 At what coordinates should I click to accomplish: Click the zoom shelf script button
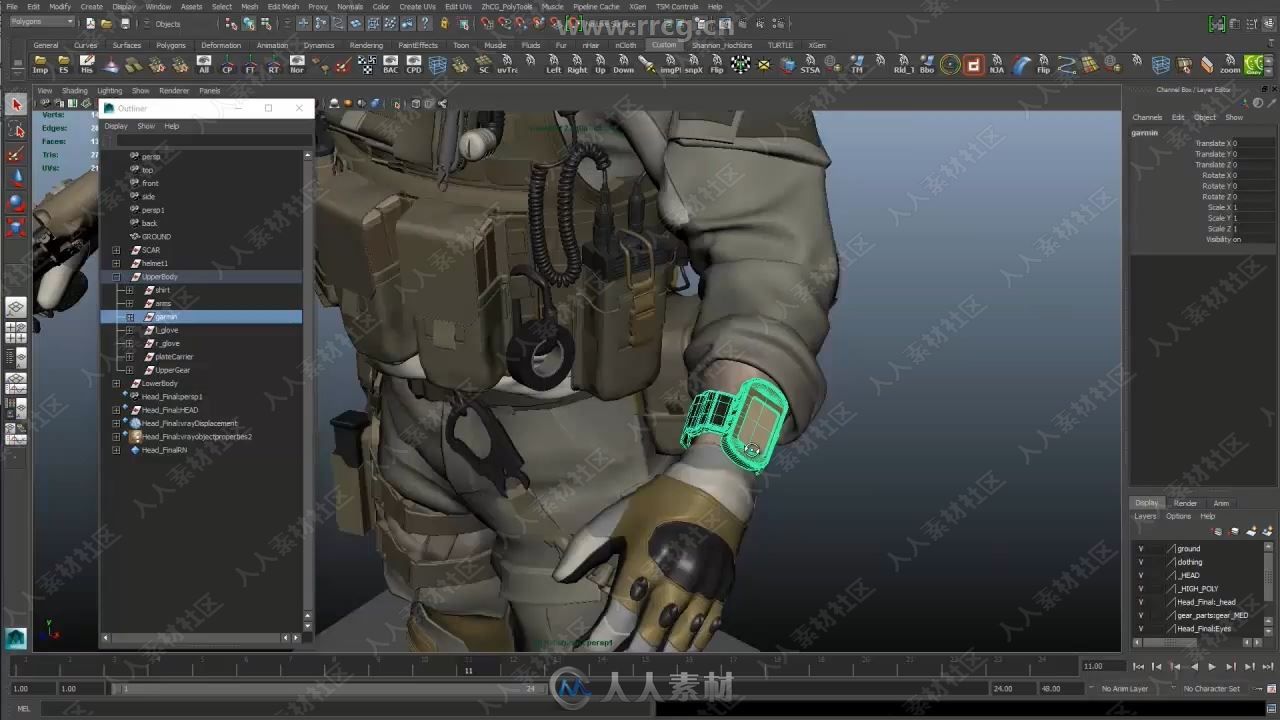coord(1230,66)
